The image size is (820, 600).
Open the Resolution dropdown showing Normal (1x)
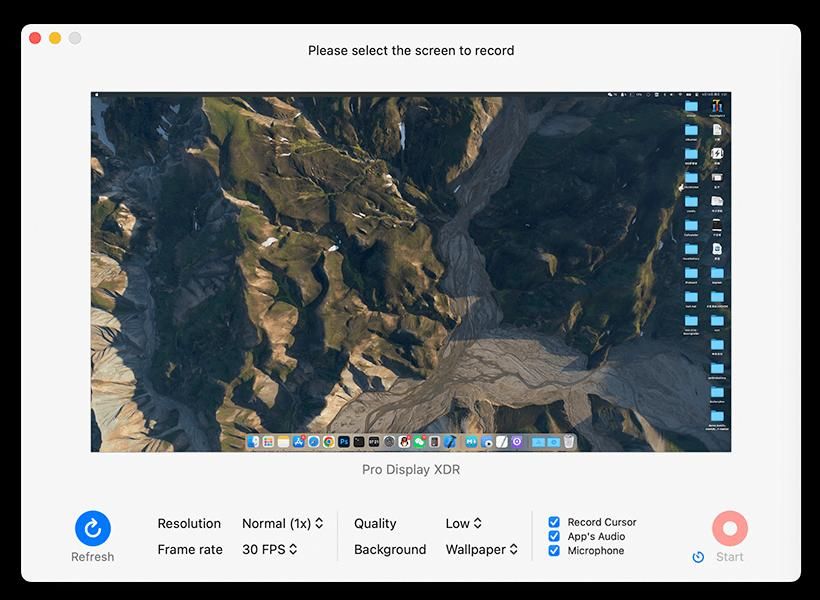tap(282, 523)
